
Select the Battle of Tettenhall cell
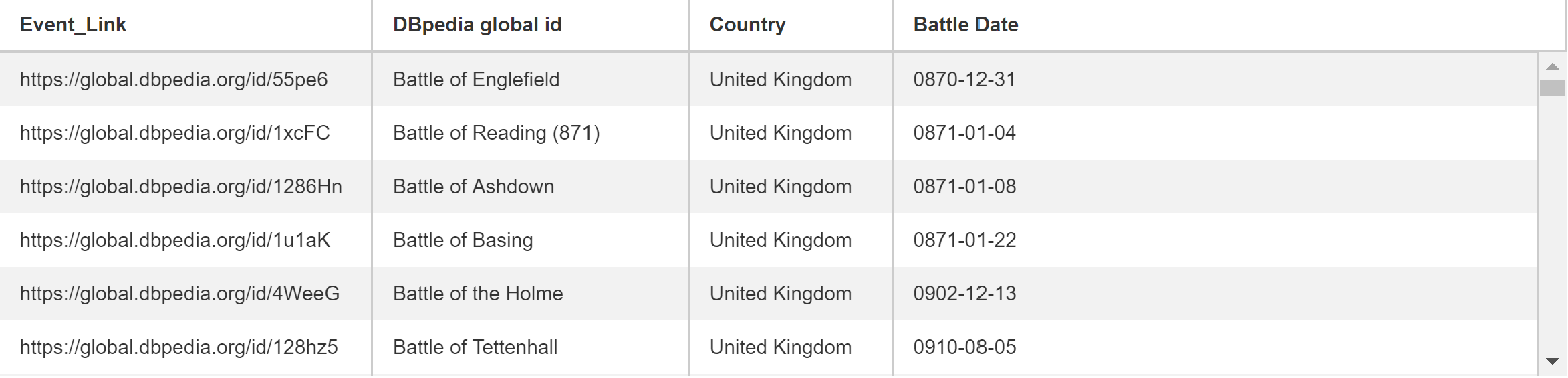[x=530, y=347]
